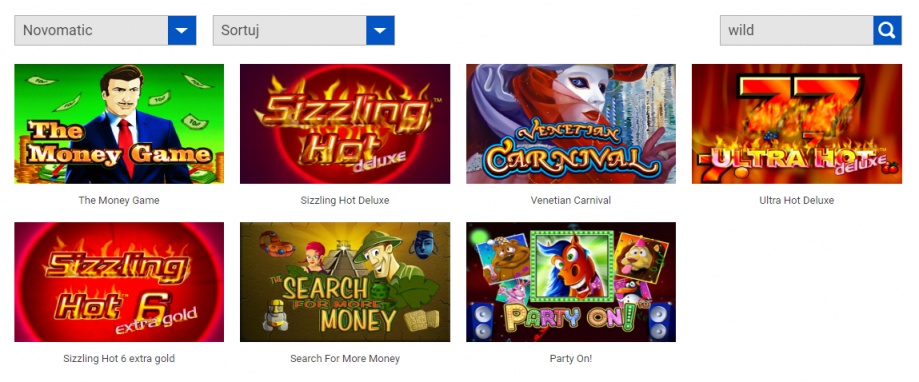919x382 pixels.
Task: Launch the Search For More Money thumbnail
Action: 345,282
